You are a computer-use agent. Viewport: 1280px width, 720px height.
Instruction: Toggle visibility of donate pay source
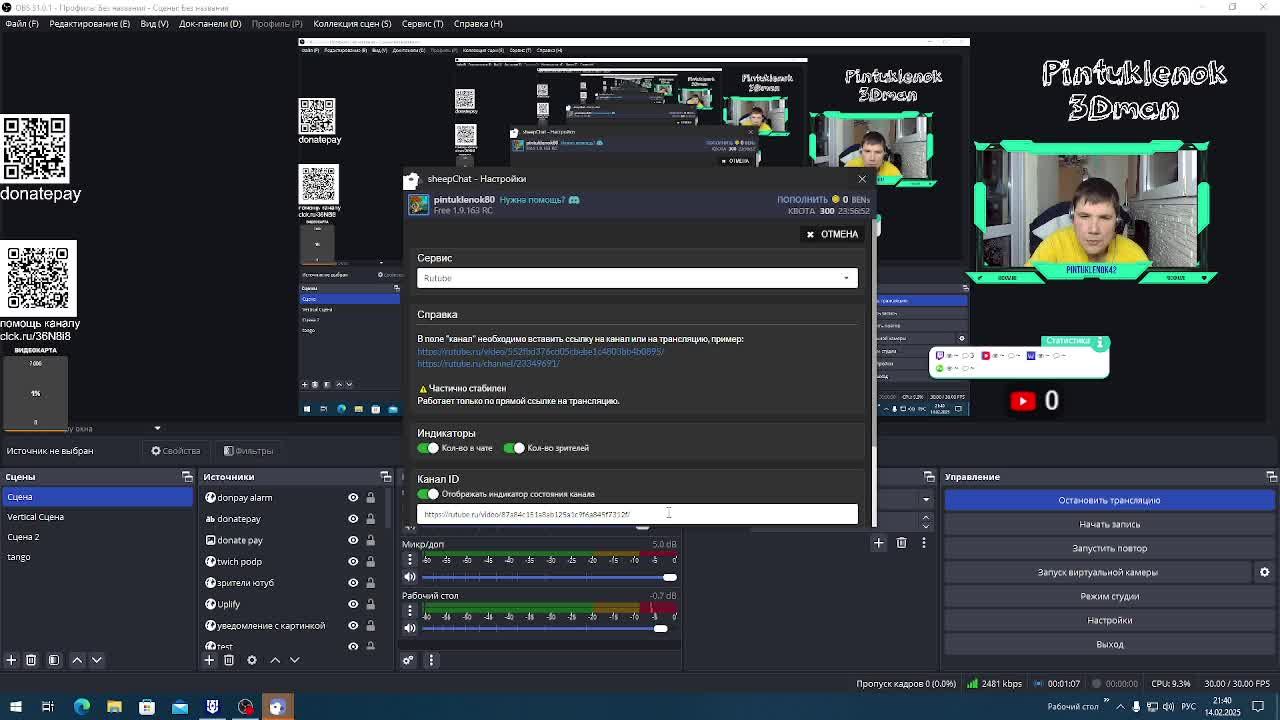point(353,540)
